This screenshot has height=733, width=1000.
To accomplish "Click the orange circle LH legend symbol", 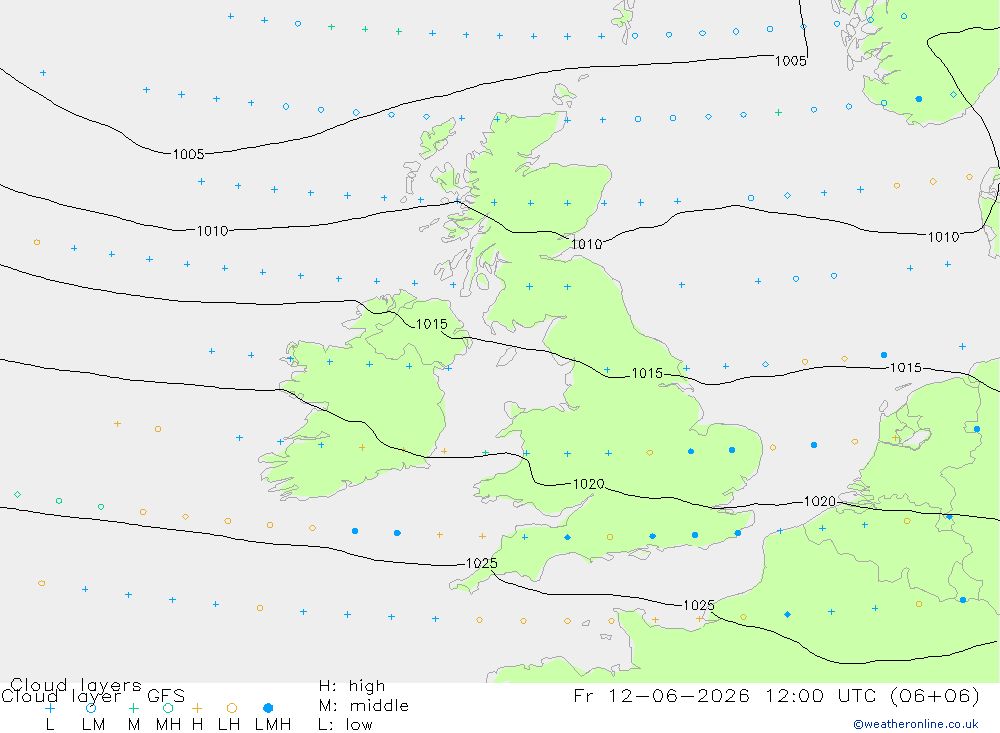I will point(232,708).
